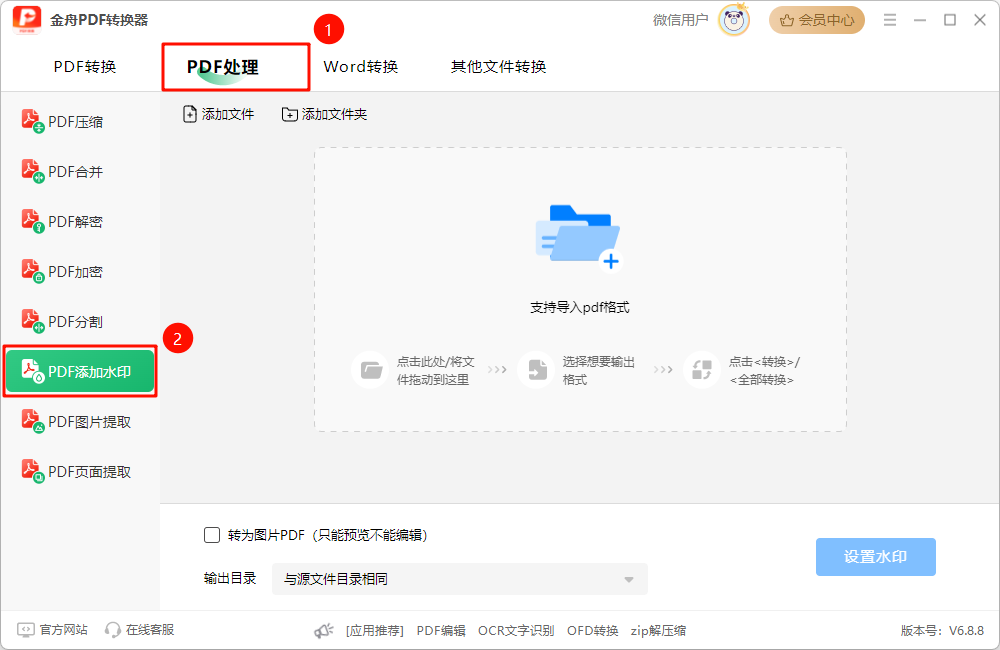
Task: Open PDF图片提取 image extraction
Action: tap(77, 422)
